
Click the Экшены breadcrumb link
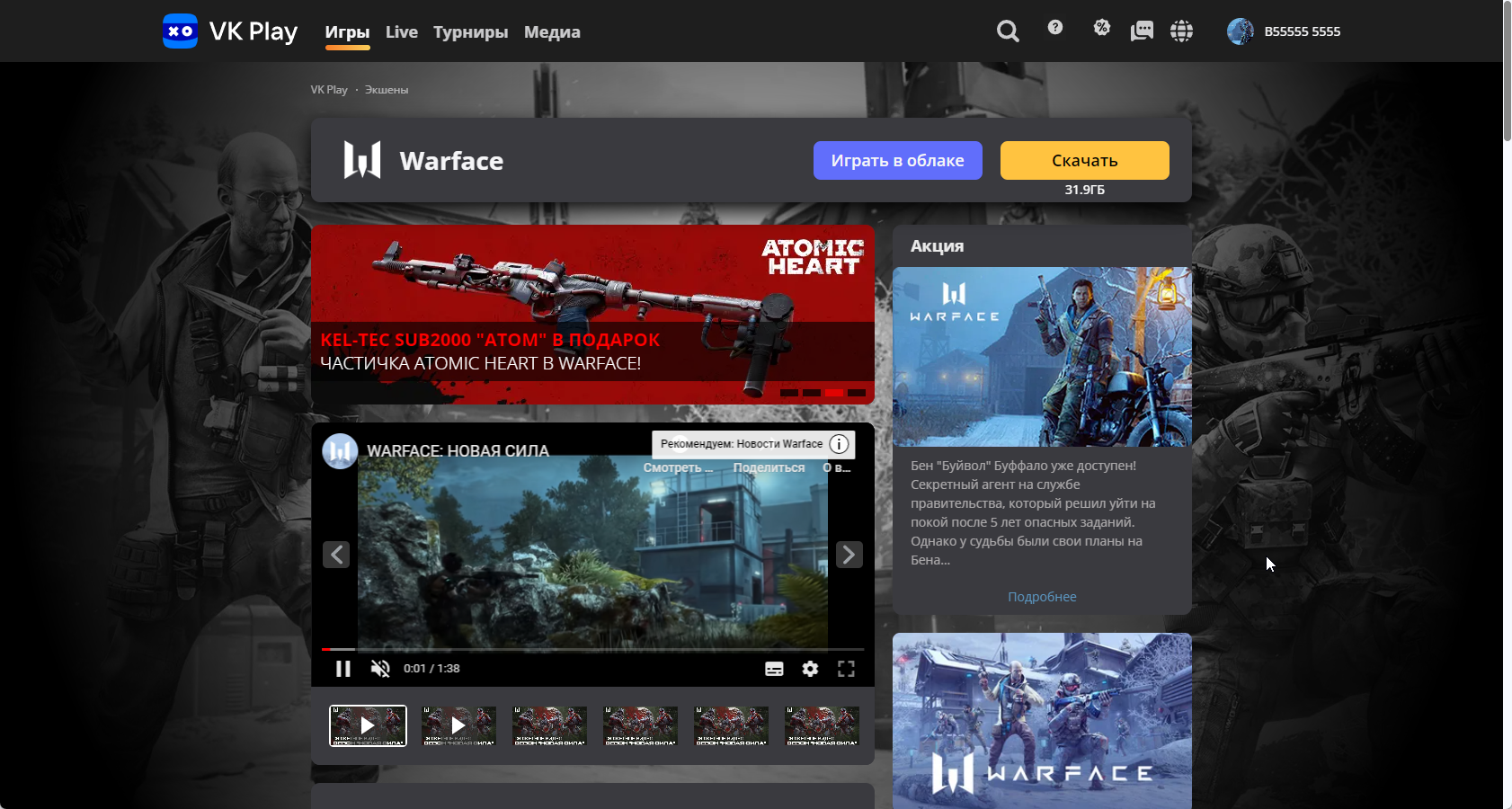387,90
